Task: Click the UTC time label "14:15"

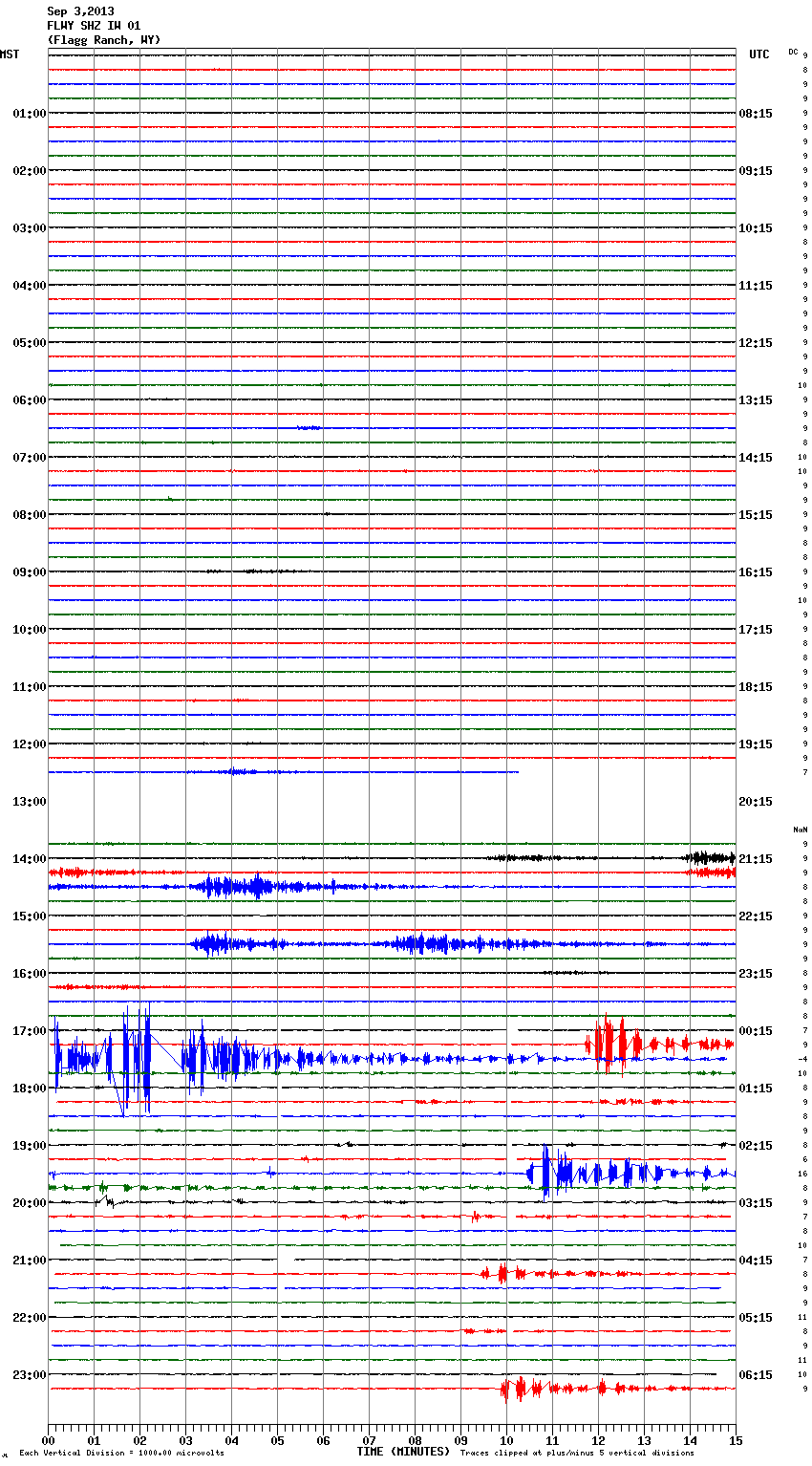Action: [756, 458]
